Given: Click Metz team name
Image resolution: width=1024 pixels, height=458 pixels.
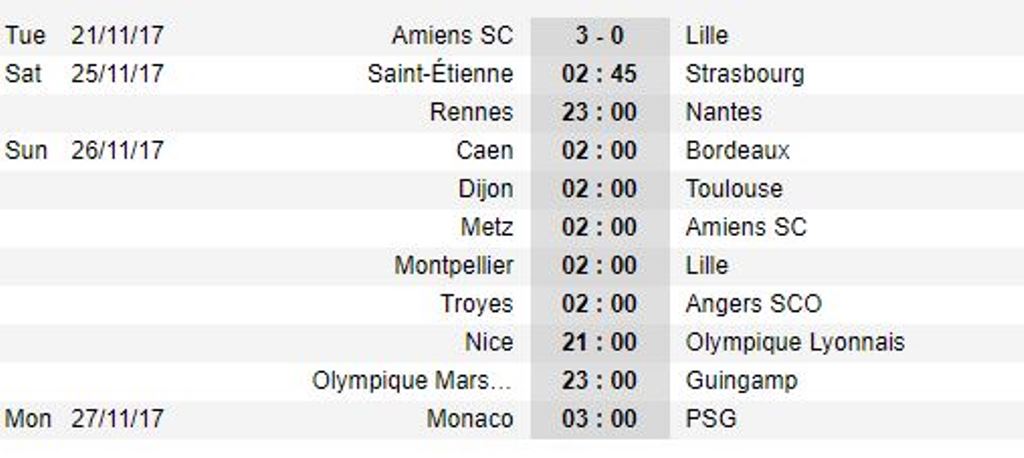Looking at the screenshot, I should pyautogui.click(x=487, y=227).
